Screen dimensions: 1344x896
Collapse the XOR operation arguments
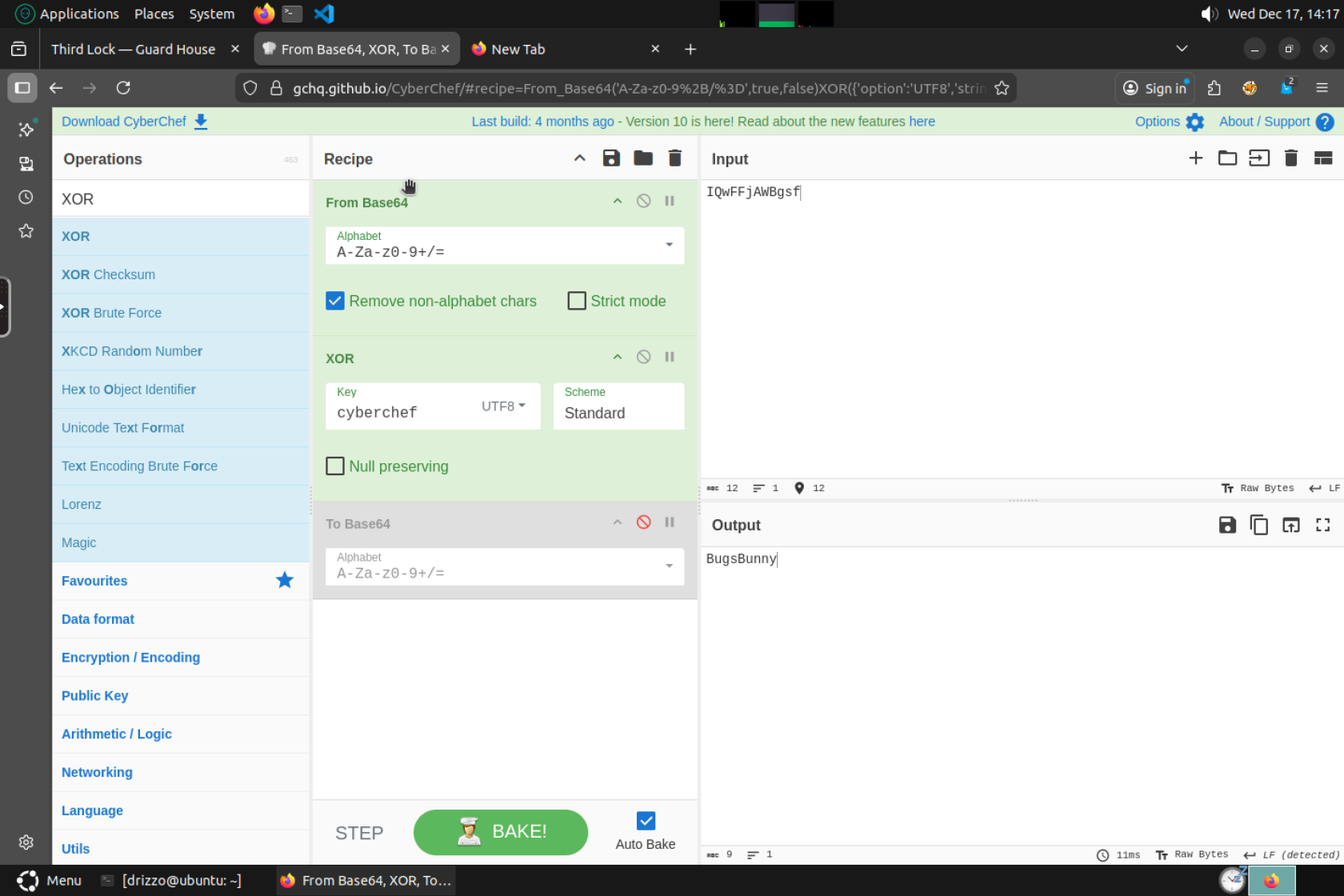pyautogui.click(x=618, y=357)
